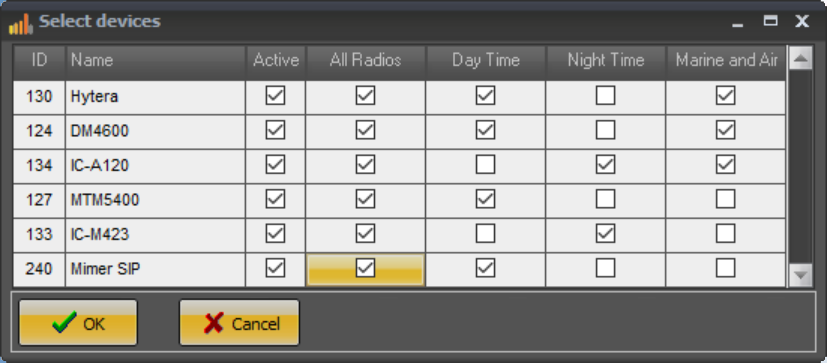
Task: Click the Marine and Air column header
Action: pyautogui.click(x=726, y=62)
